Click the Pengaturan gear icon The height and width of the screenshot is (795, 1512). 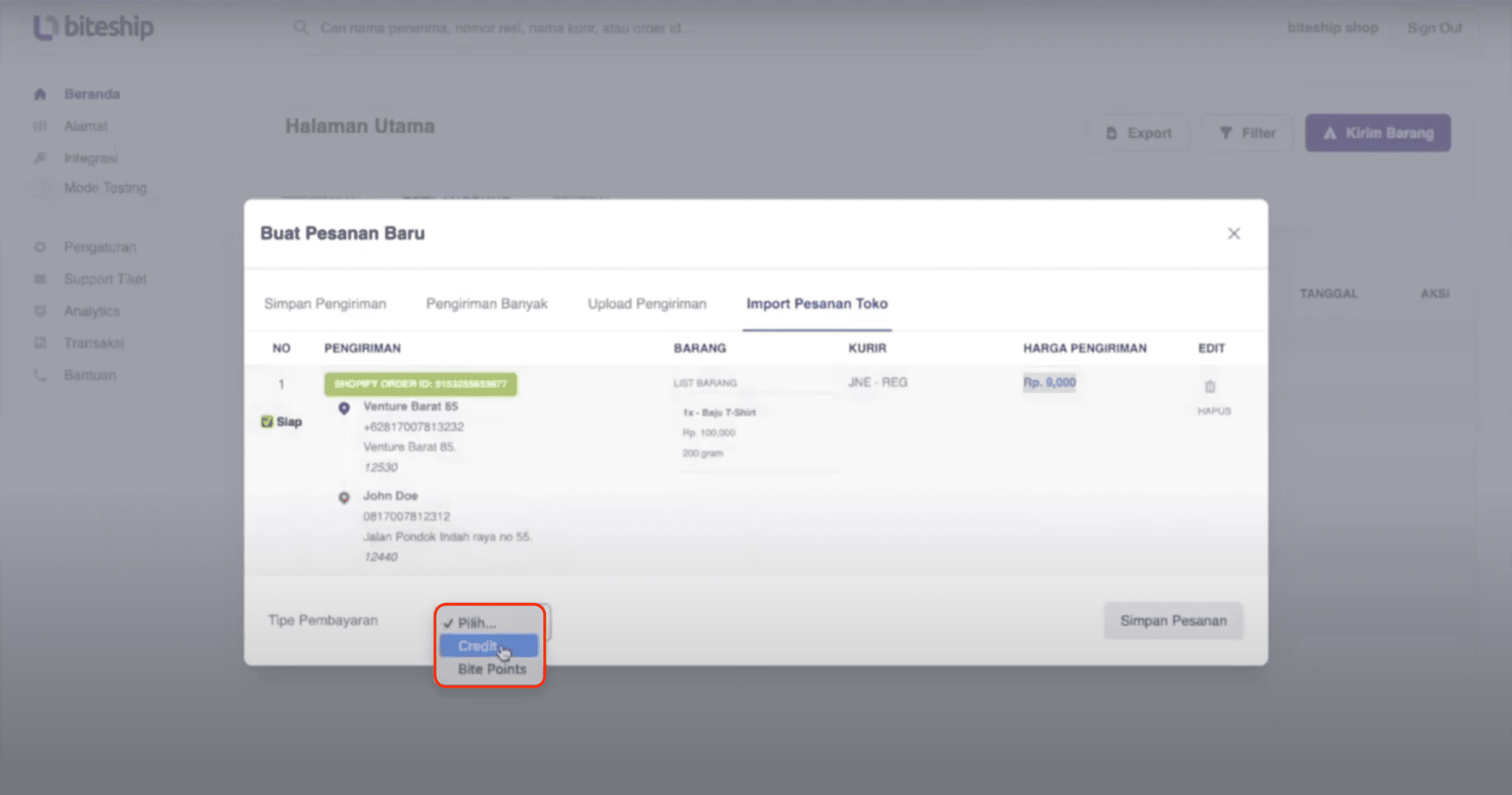coord(40,247)
